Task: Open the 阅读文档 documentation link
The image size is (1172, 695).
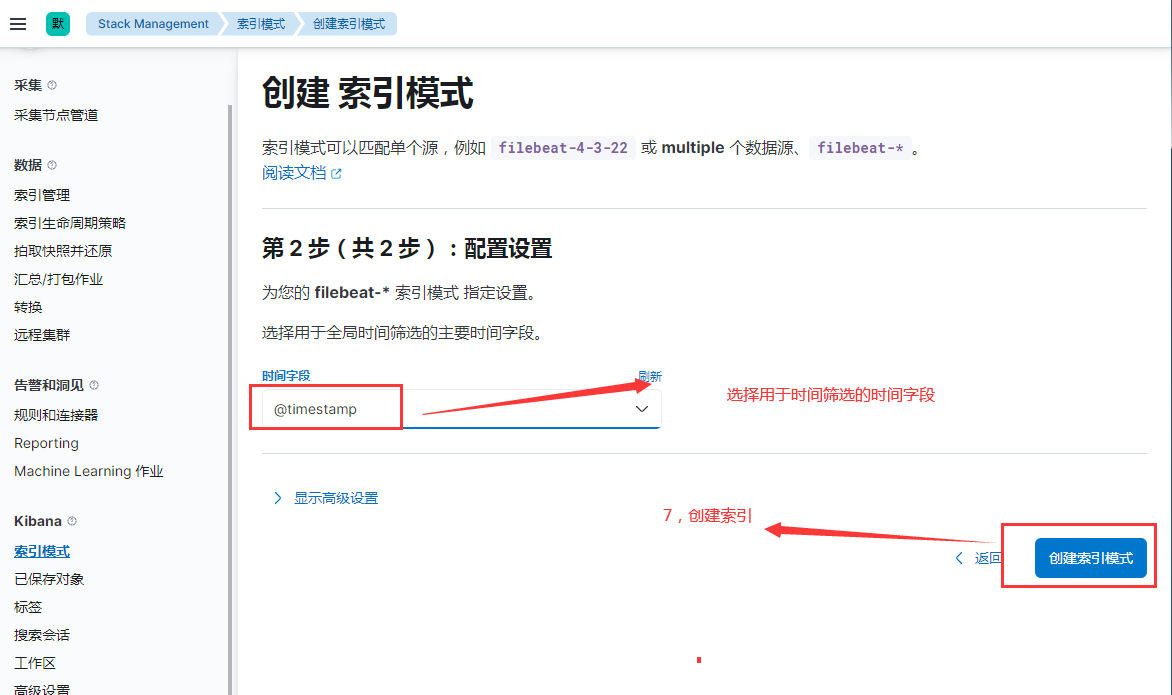Action: 293,172
